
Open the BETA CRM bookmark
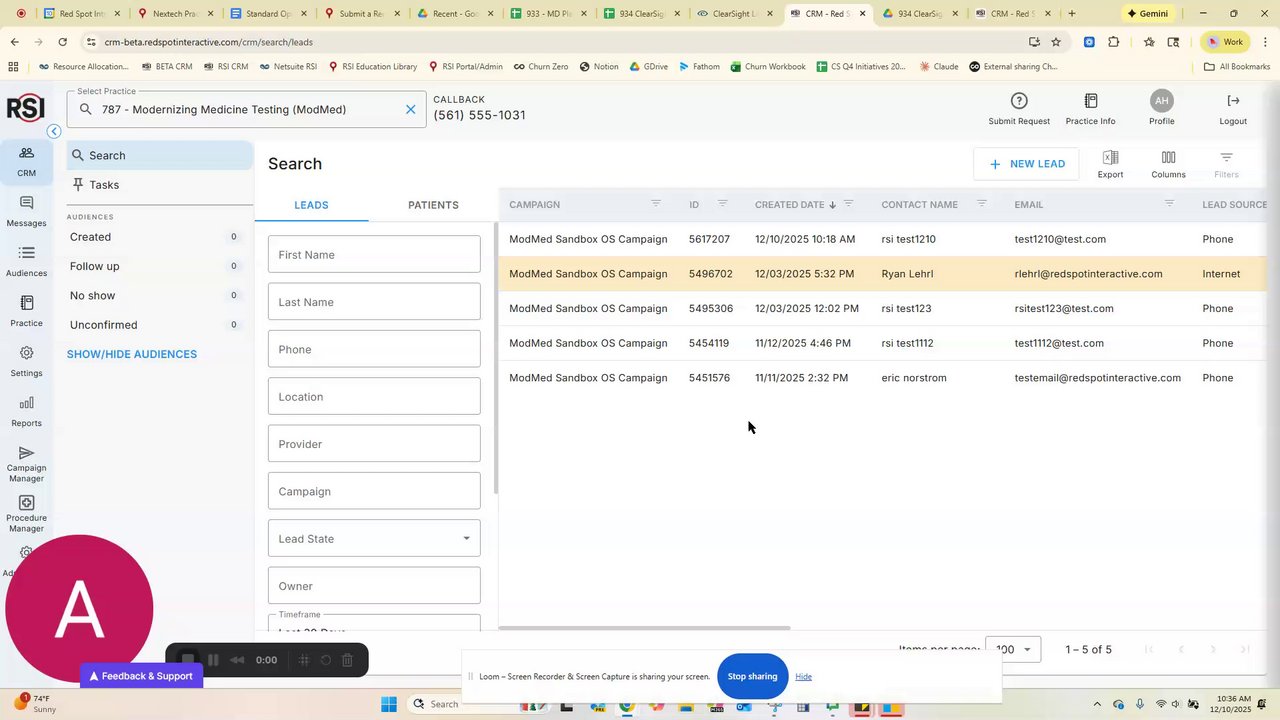pos(166,67)
